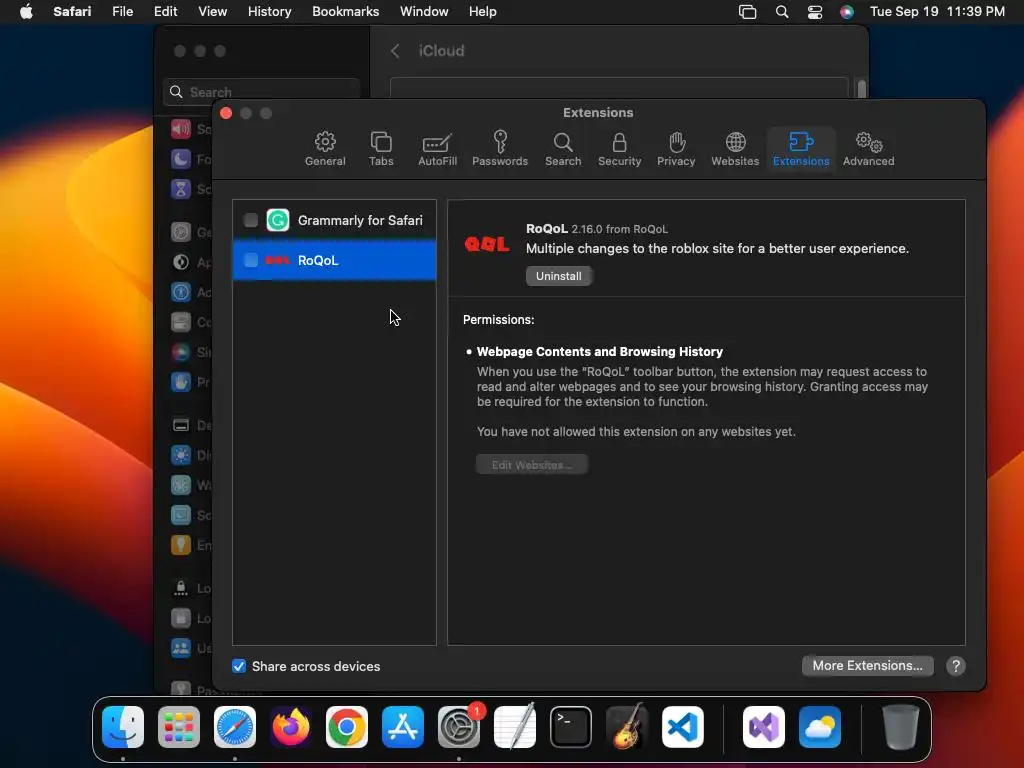Open Spotlight search in menu bar
Viewport: 1024px width, 768px height.
[782, 12]
